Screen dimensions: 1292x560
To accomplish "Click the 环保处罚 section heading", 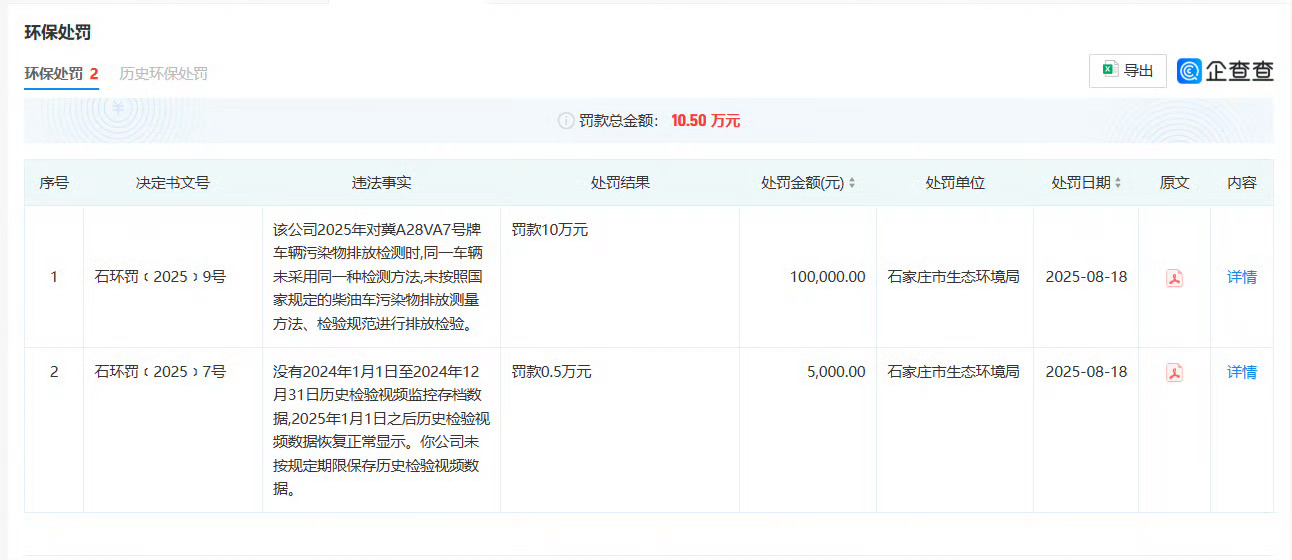I will click(x=58, y=32).
